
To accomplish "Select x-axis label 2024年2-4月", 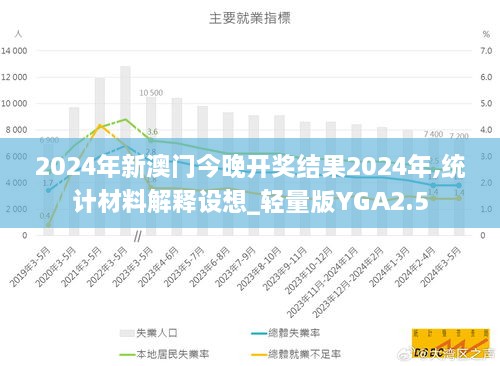I will [x=415, y=267].
